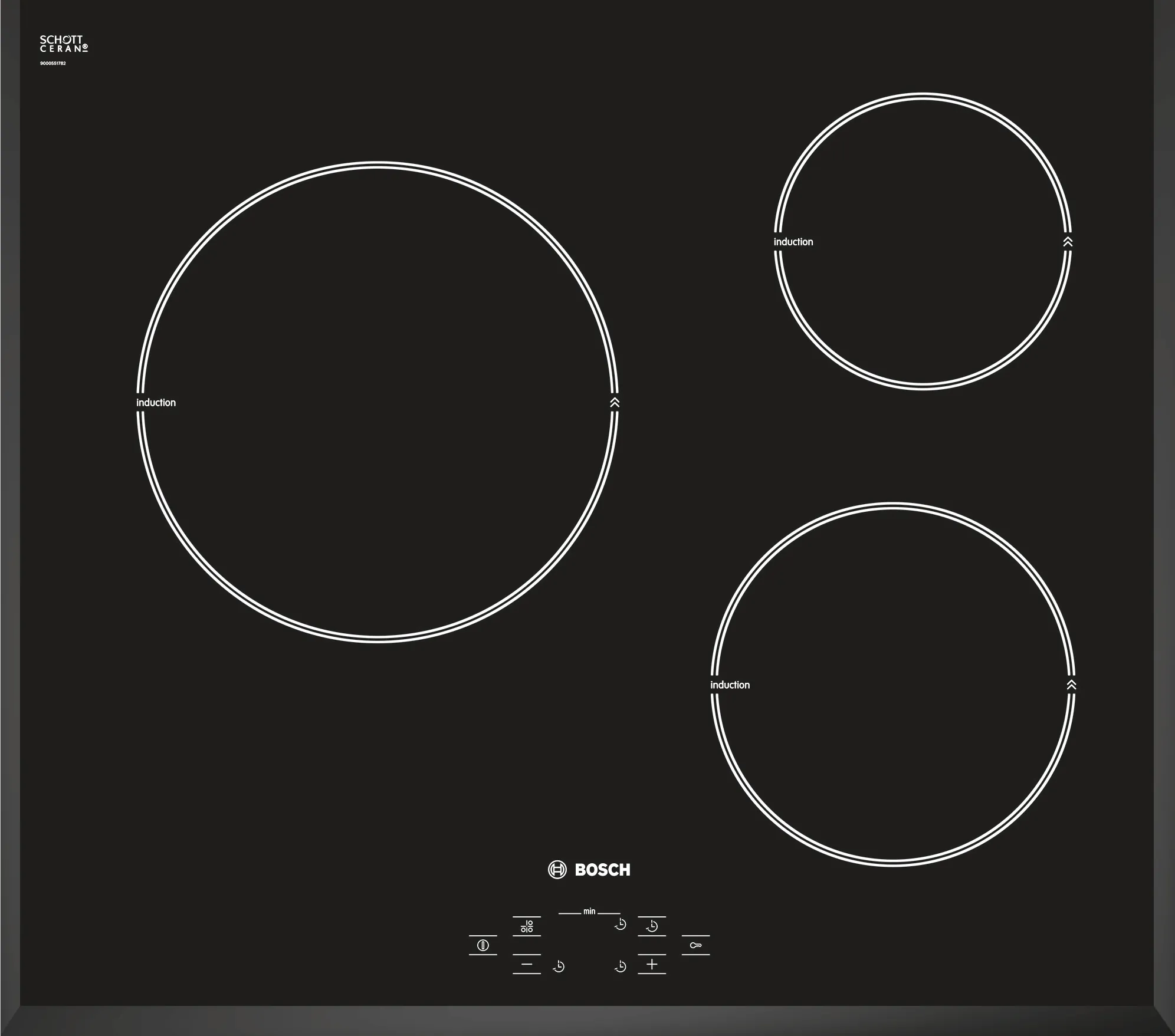Tap powerboost chevron on large left zone
Screen dimensions: 1175x1036
click(x=615, y=402)
